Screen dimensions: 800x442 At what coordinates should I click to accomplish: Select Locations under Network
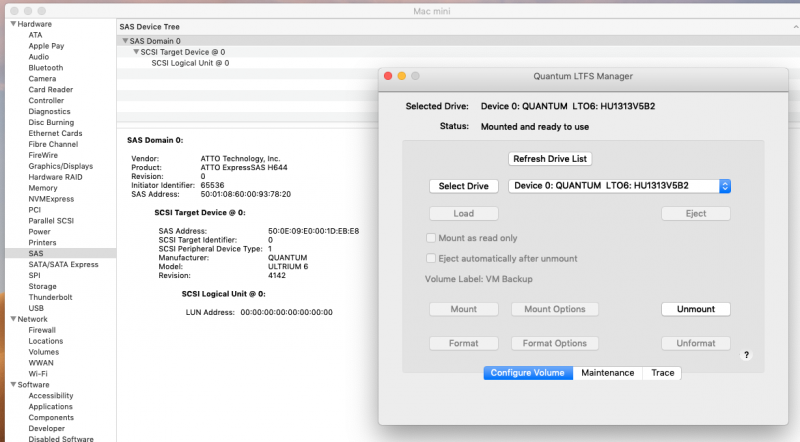pyautogui.click(x=46, y=341)
